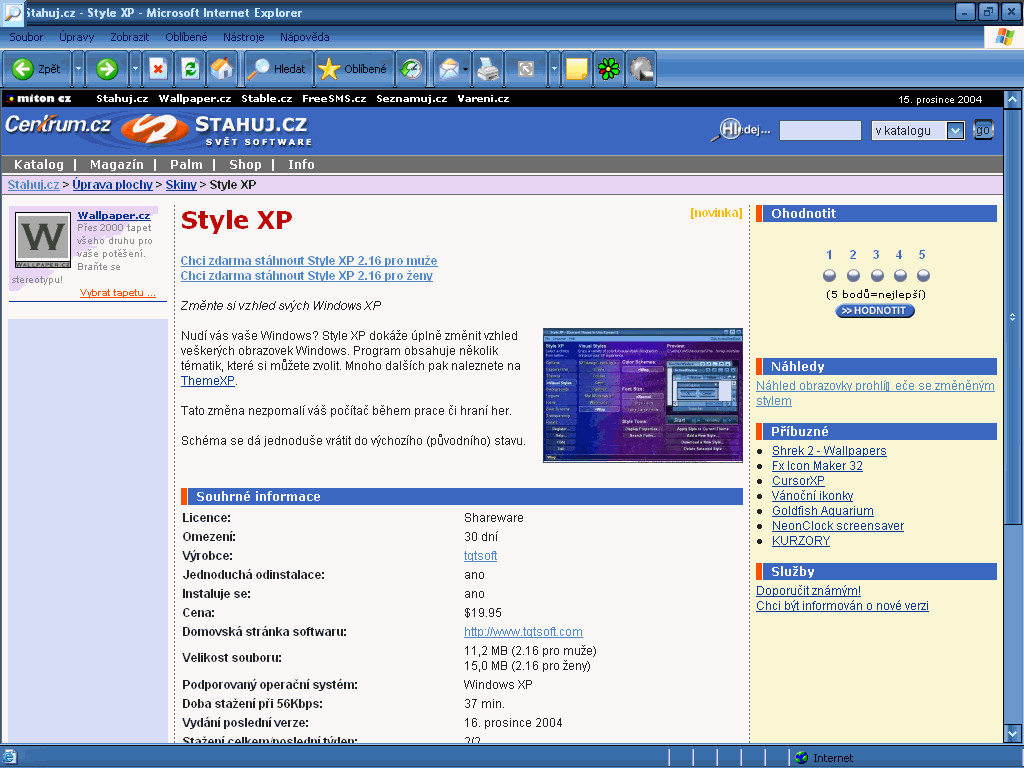
Task: Click the green Forward arrow button
Action: (106, 69)
